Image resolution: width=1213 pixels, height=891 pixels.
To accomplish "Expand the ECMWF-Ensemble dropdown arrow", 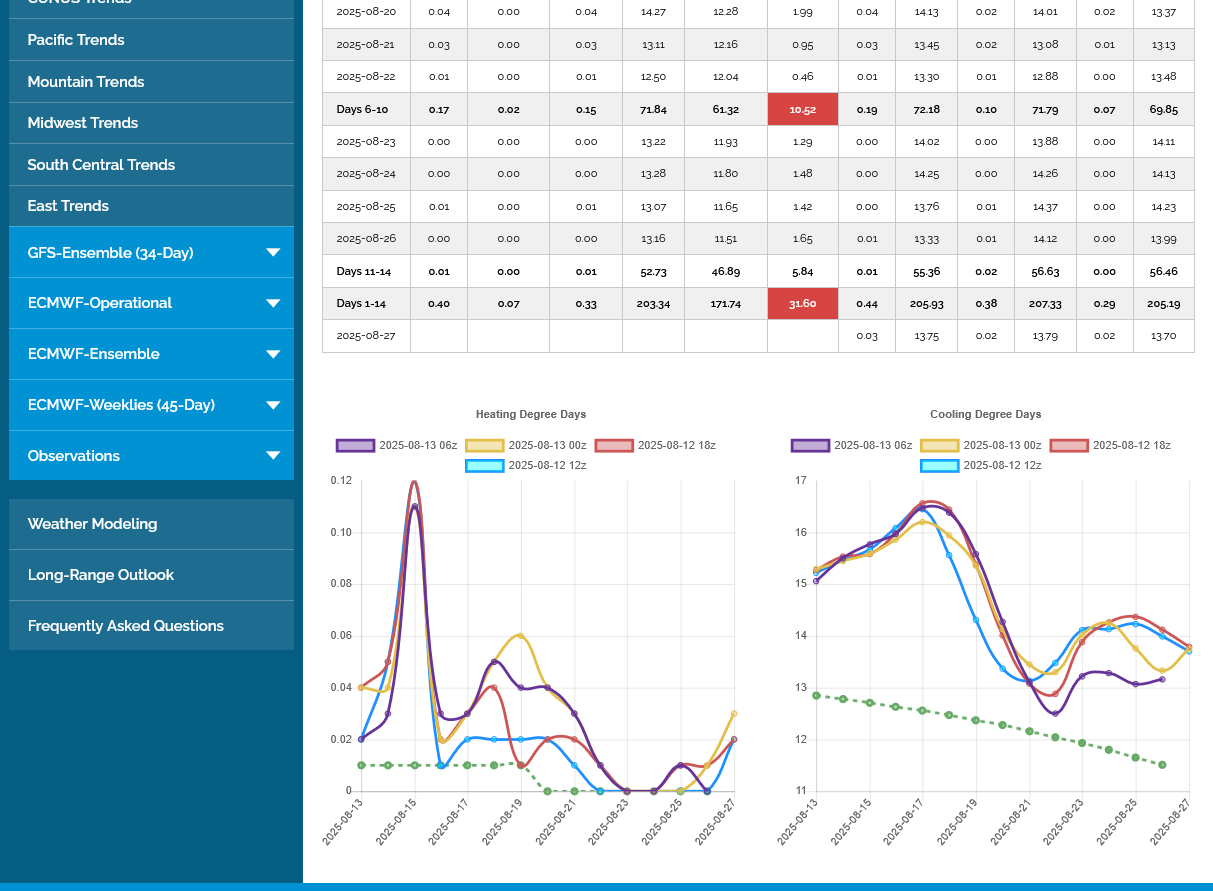I will [x=273, y=354].
